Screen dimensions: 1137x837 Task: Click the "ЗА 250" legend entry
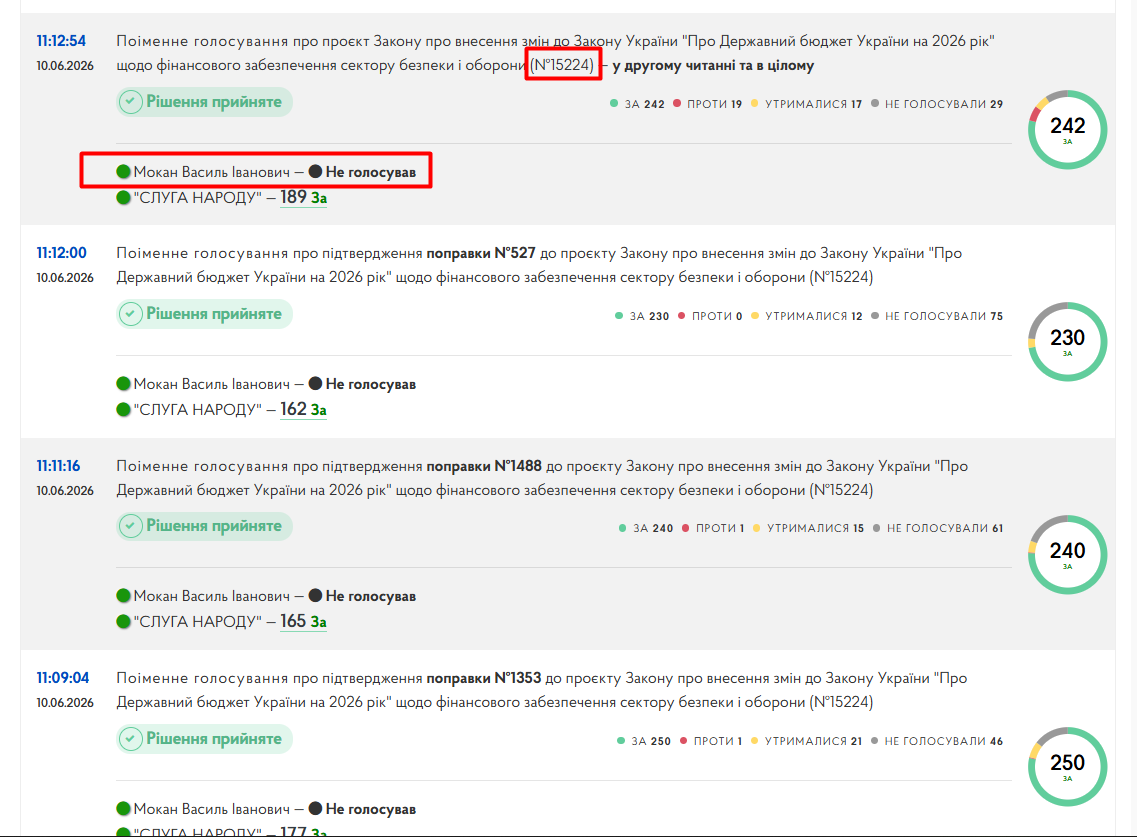[x=644, y=741]
